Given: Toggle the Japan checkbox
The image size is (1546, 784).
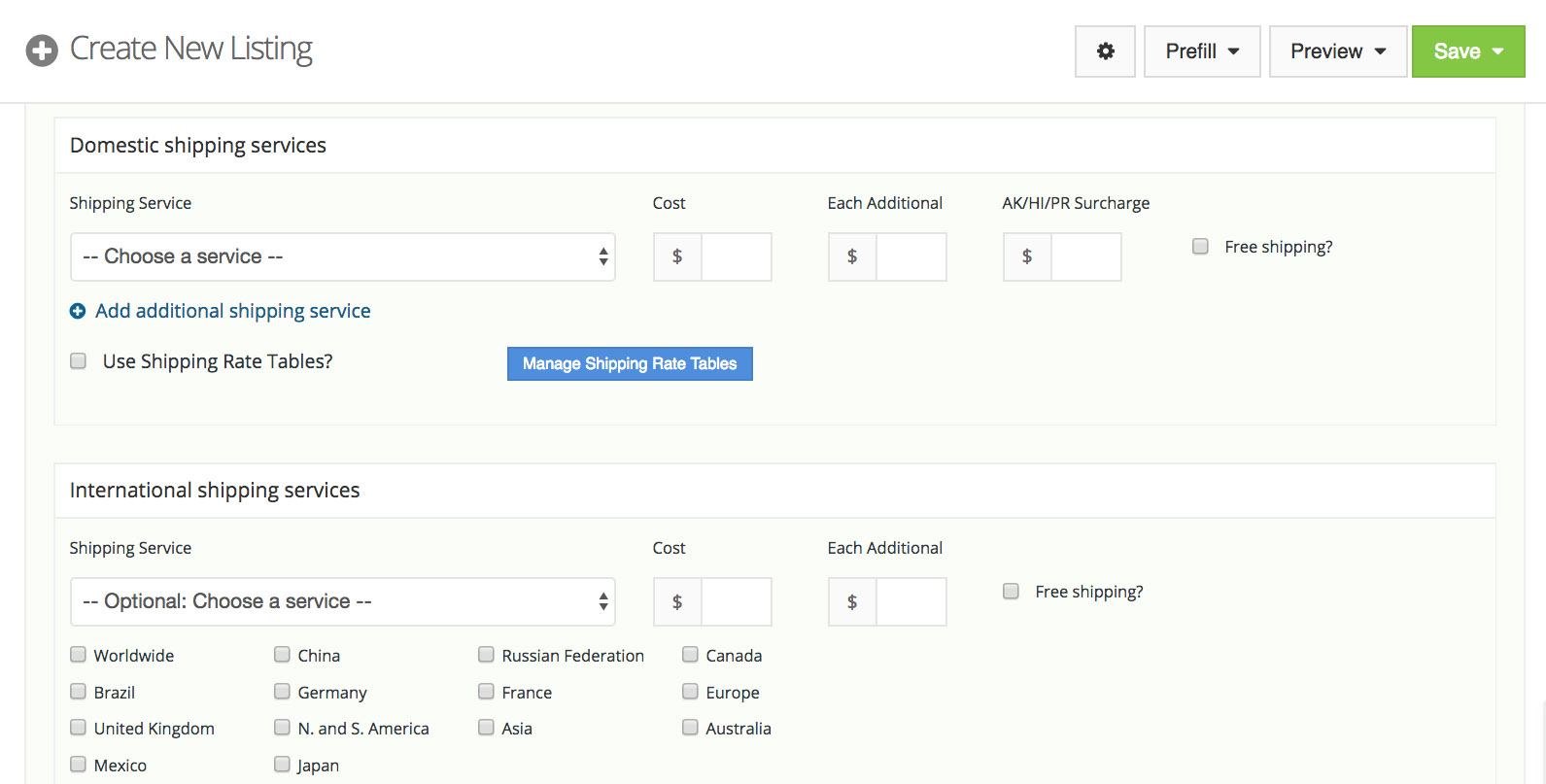Looking at the screenshot, I should point(282,765).
